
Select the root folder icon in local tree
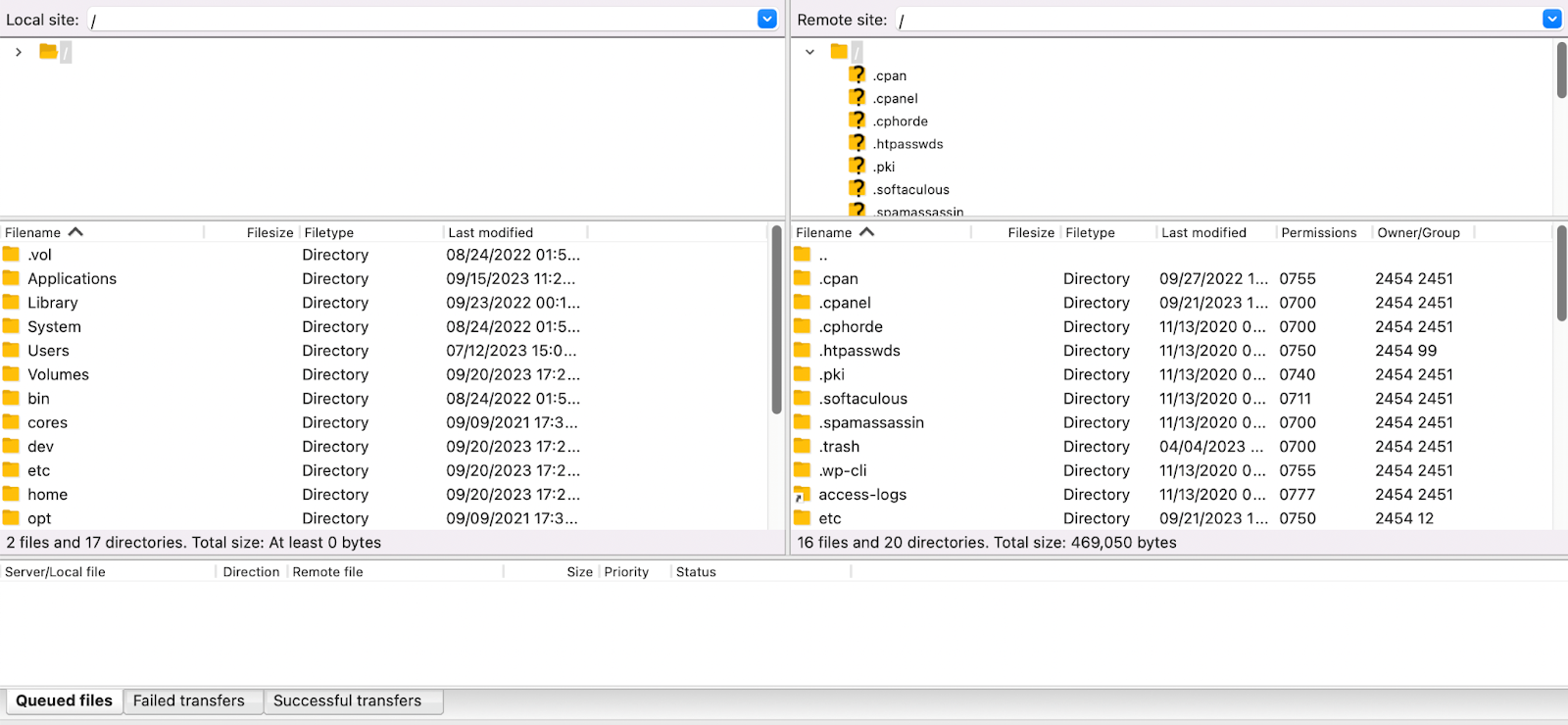click(48, 51)
